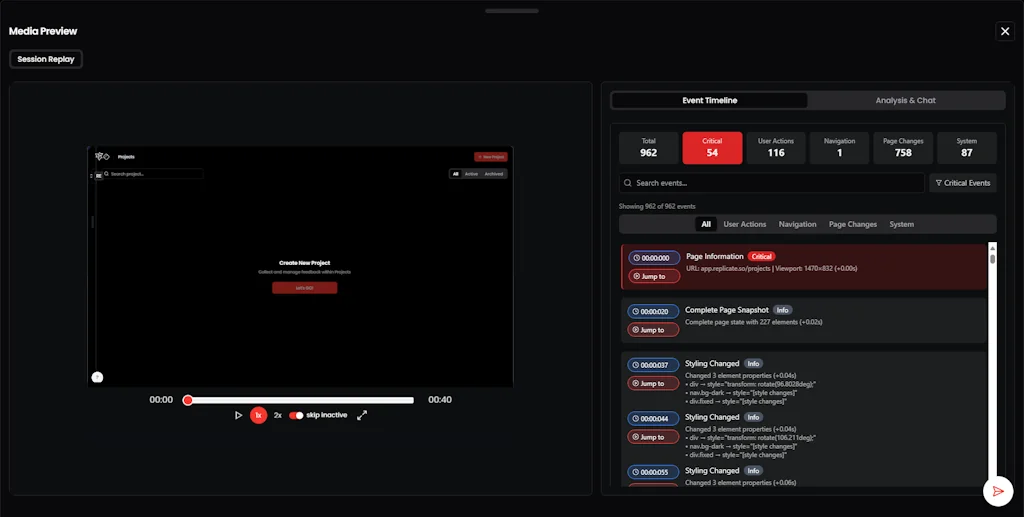Click the Page Information event title

coord(714,257)
